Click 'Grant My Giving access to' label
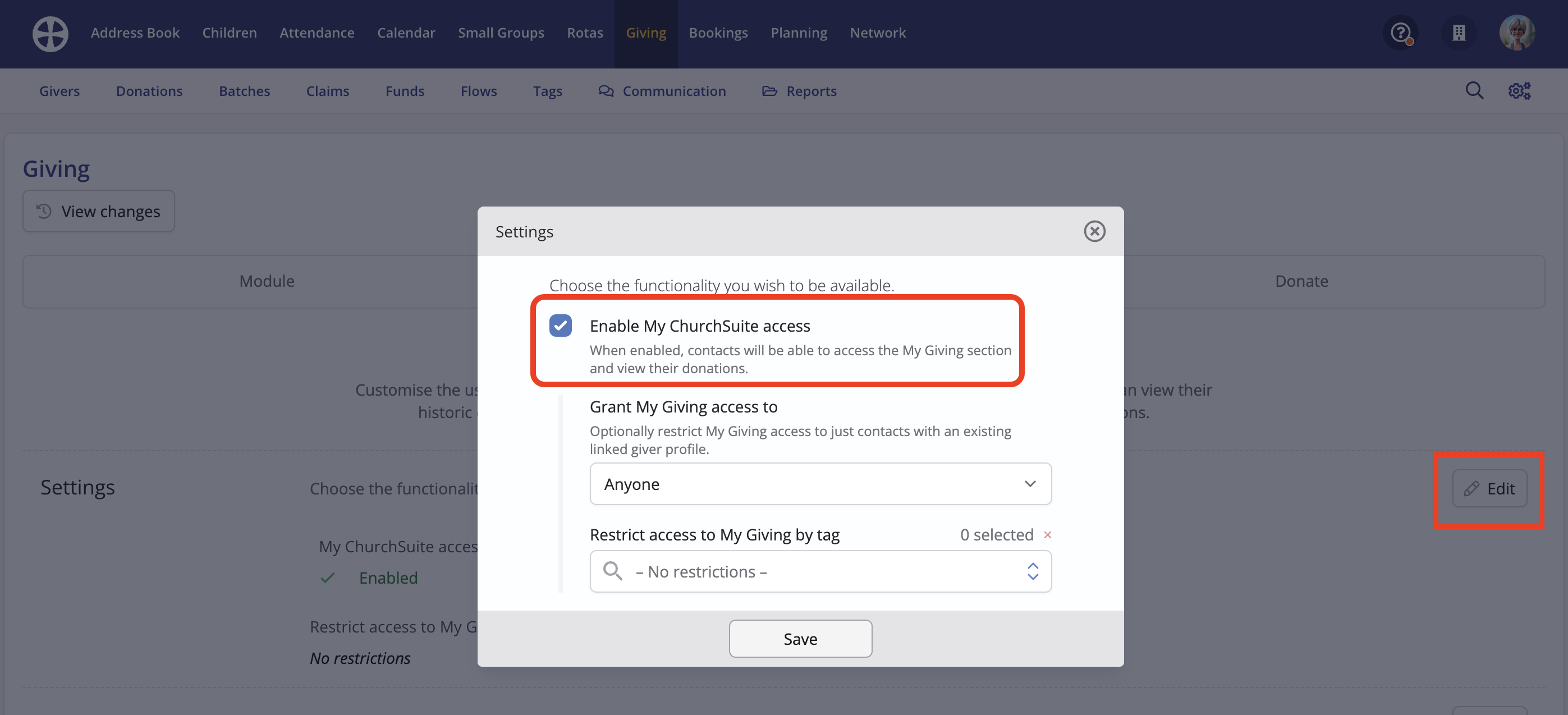This screenshot has width=1568, height=715. (683, 406)
